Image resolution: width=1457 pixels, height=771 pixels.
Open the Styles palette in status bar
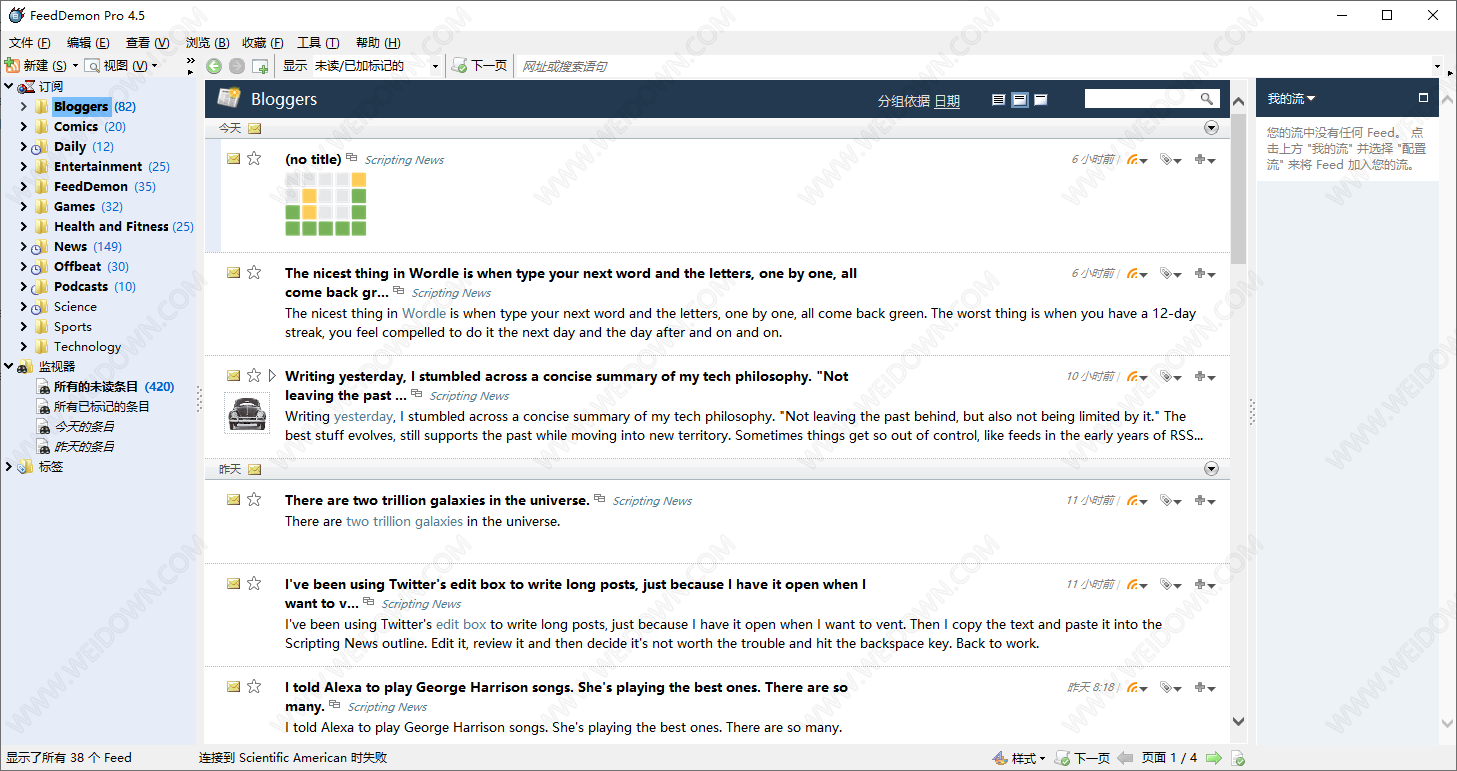(1018, 758)
